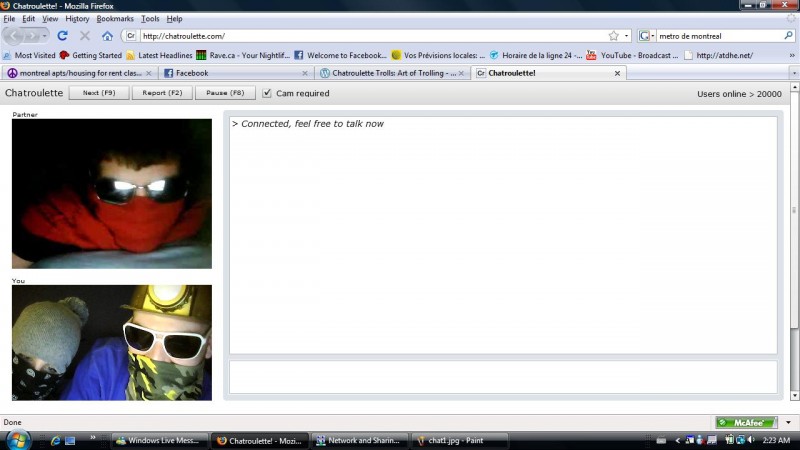Switch to Network and Sharing taskbar button
800x450 pixels.
pos(360,440)
